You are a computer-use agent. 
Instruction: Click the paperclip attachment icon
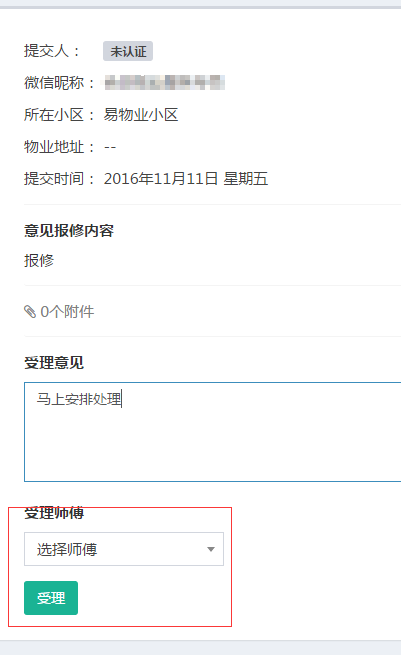30,312
